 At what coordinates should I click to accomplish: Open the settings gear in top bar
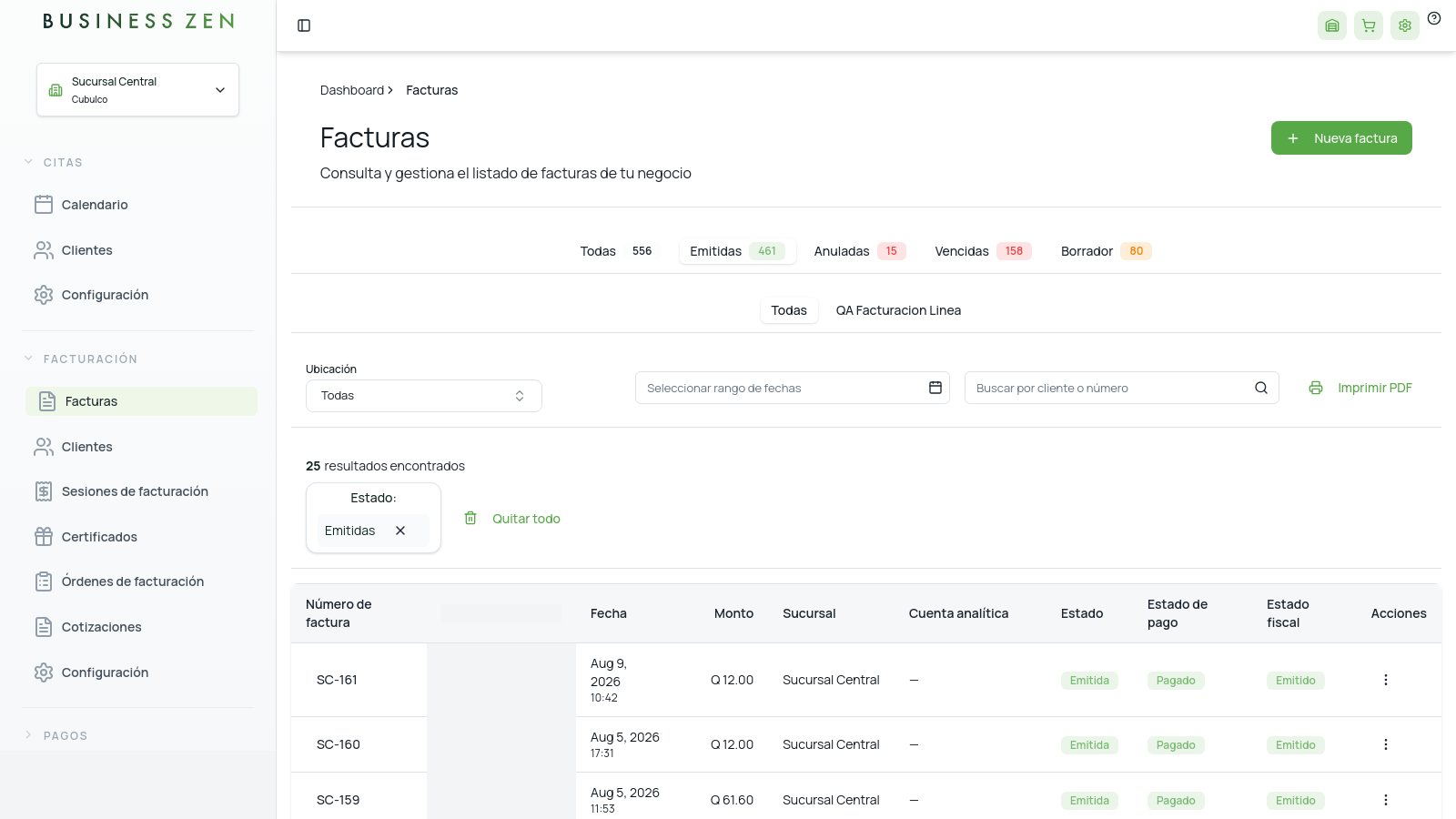tap(1405, 25)
